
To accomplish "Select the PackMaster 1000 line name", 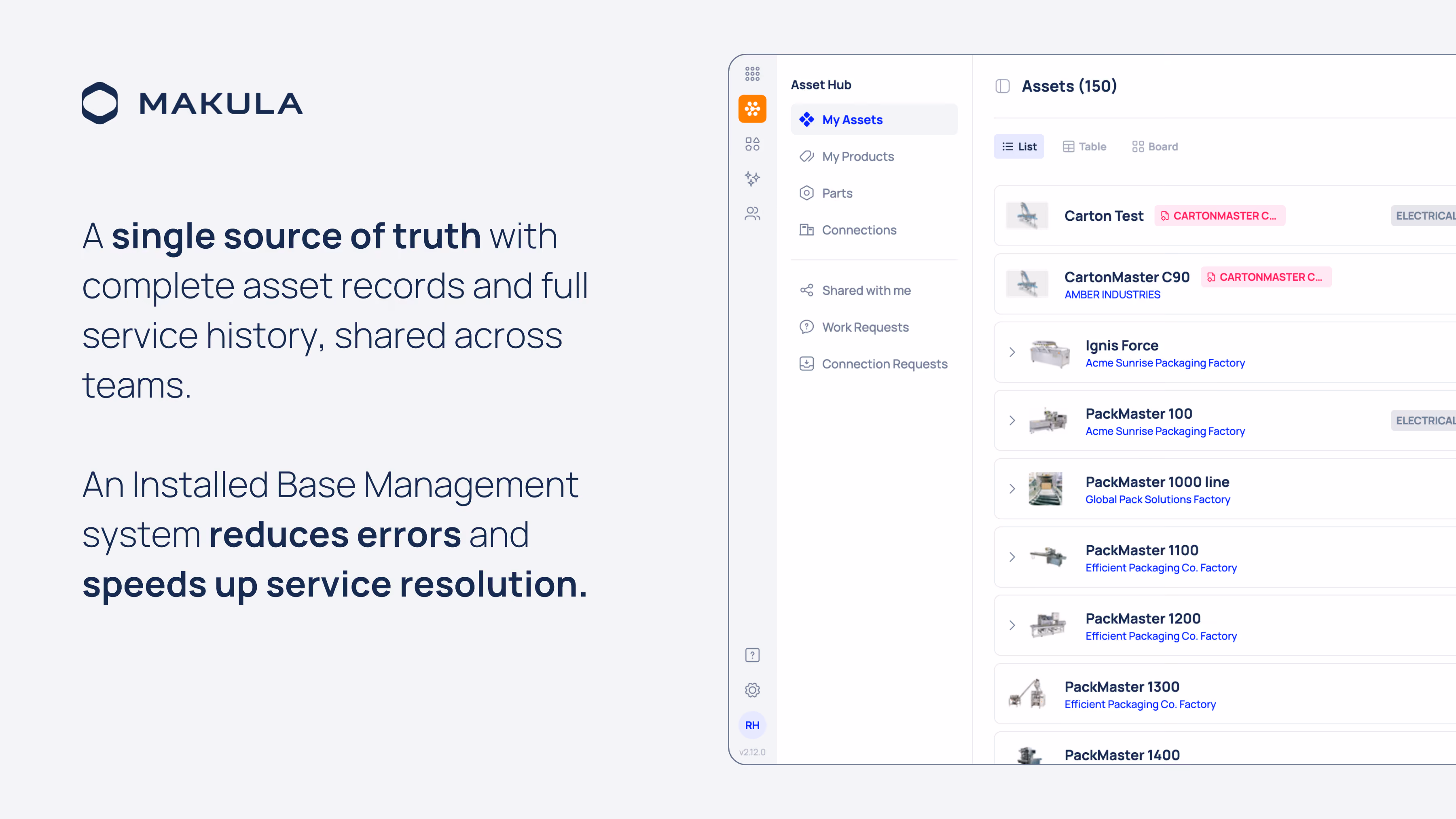I will [x=1158, y=482].
